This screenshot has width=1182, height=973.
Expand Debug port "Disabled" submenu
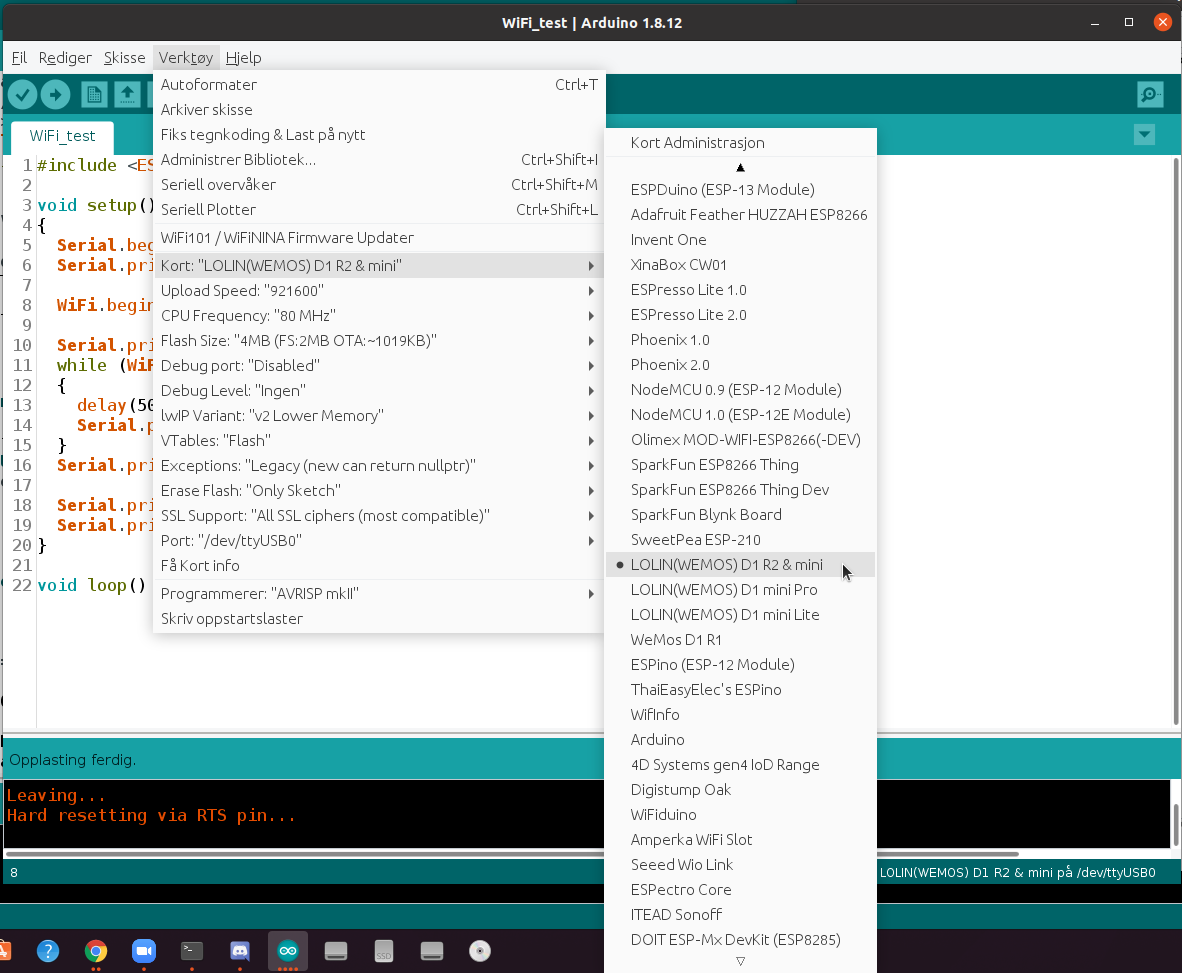[378, 366]
